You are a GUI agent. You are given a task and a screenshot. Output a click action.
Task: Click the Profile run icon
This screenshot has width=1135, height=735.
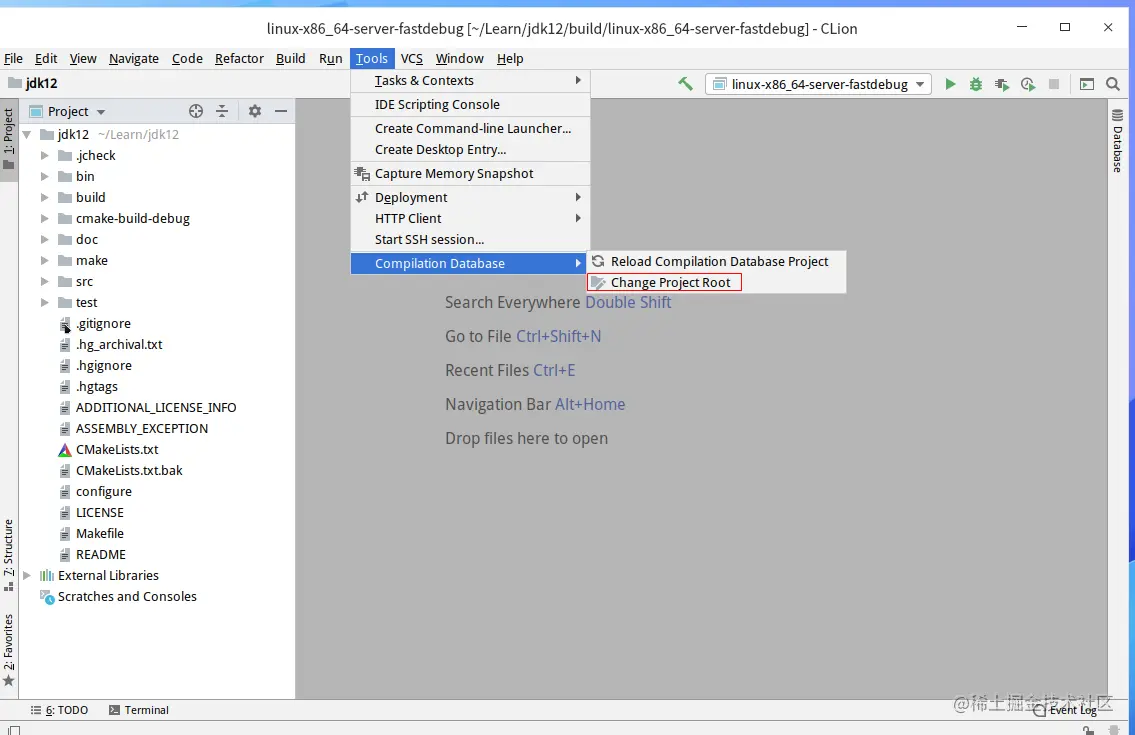click(1028, 84)
